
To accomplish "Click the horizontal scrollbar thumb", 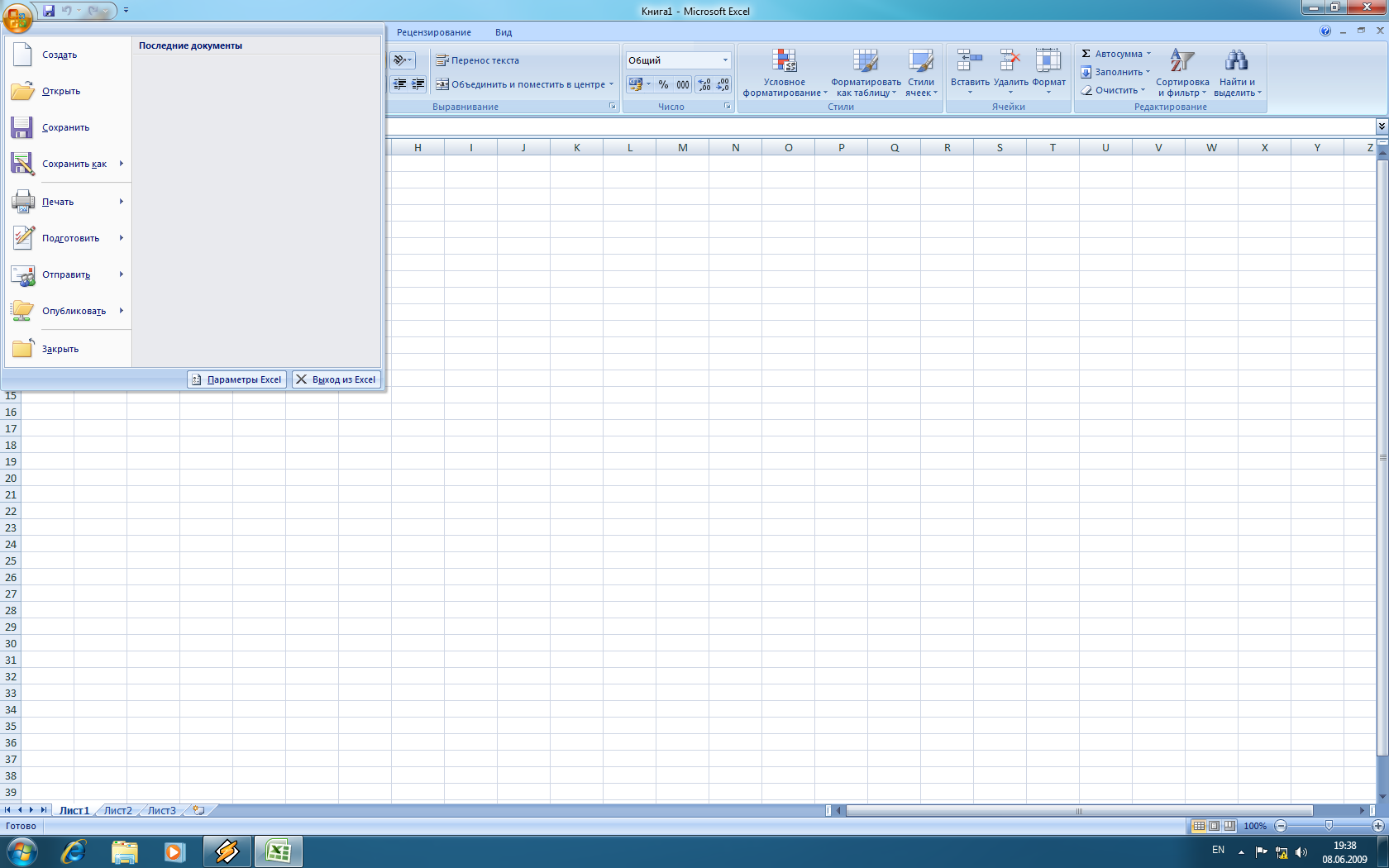I will pyautogui.click(x=1079, y=810).
